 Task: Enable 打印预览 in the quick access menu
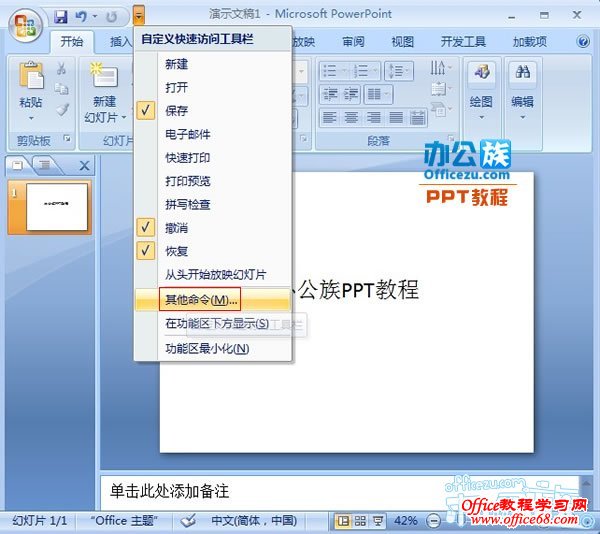[213, 181]
